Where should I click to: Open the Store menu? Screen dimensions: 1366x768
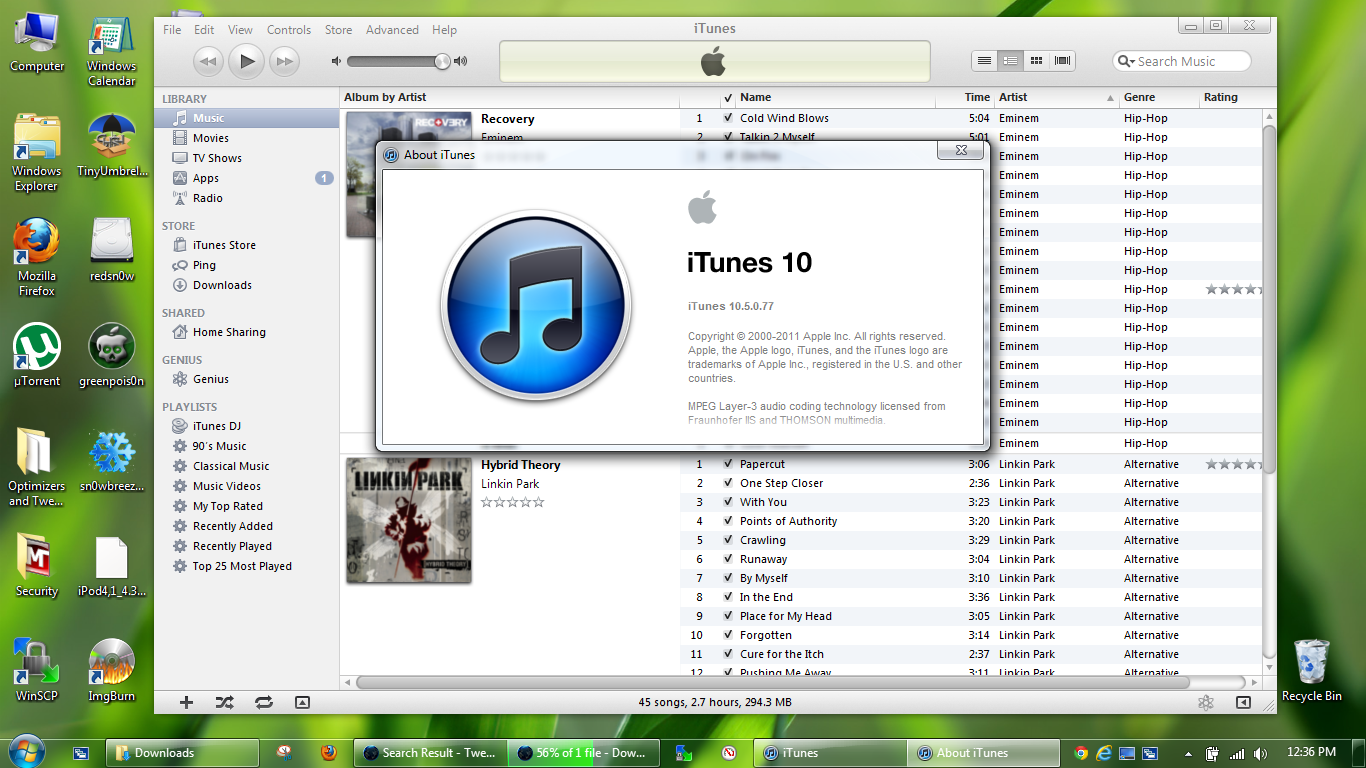[x=338, y=29]
